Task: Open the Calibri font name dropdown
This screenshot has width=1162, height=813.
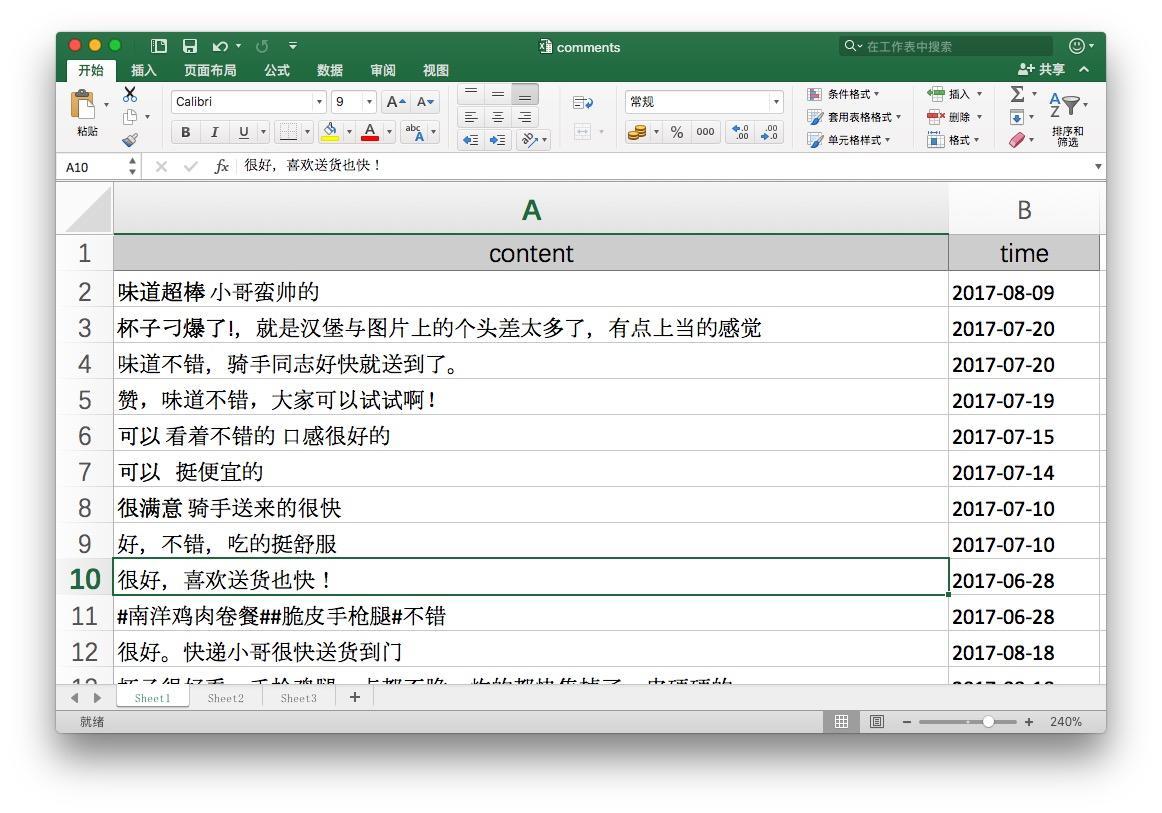Action: pyautogui.click(x=320, y=102)
